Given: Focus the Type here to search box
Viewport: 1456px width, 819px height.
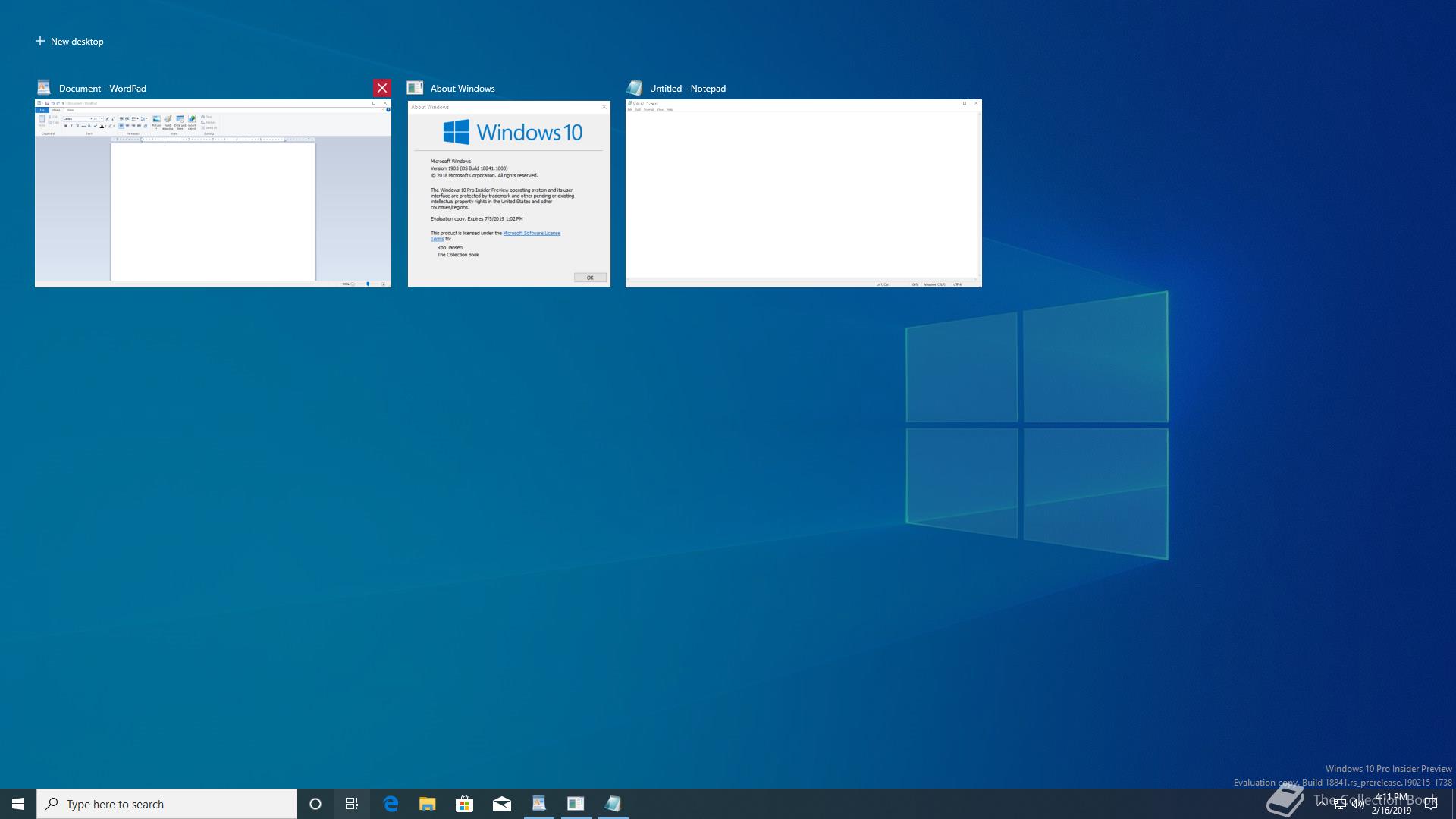Looking at the screenshot, I should pos(167,804).
